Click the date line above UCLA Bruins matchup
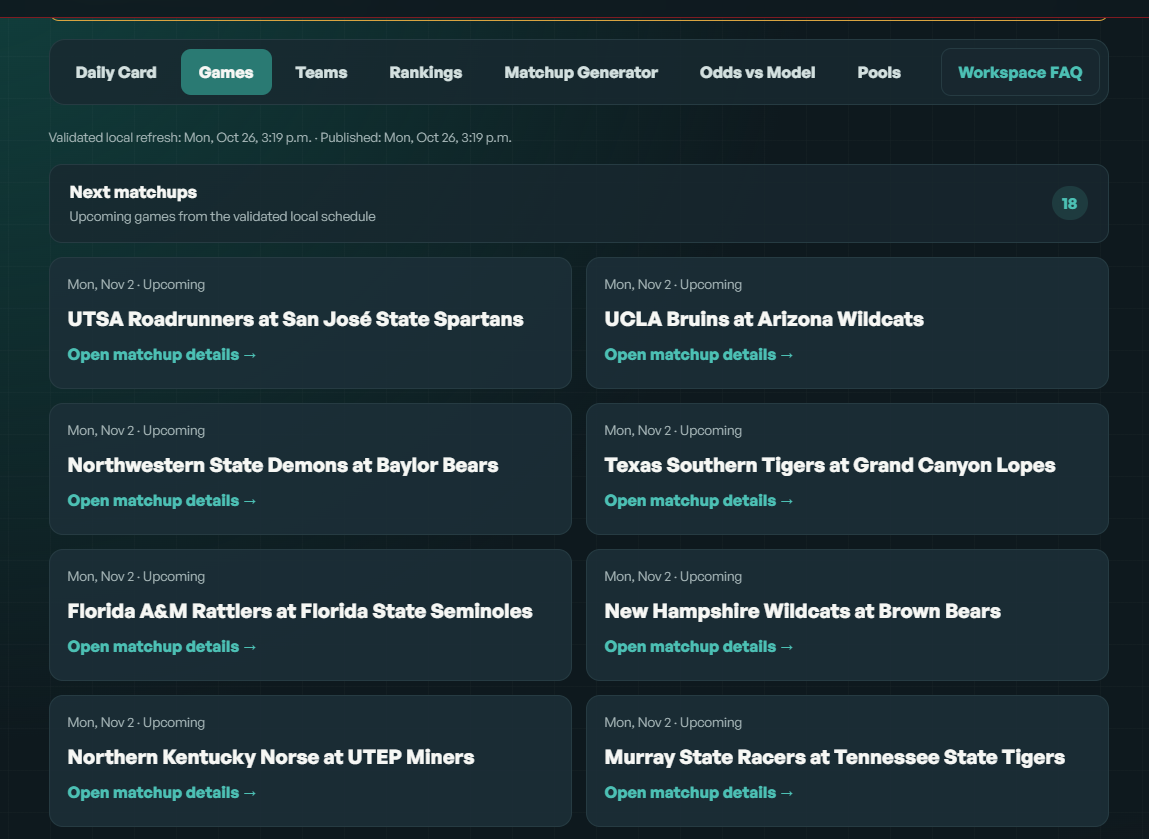 [x=673, y=284]
